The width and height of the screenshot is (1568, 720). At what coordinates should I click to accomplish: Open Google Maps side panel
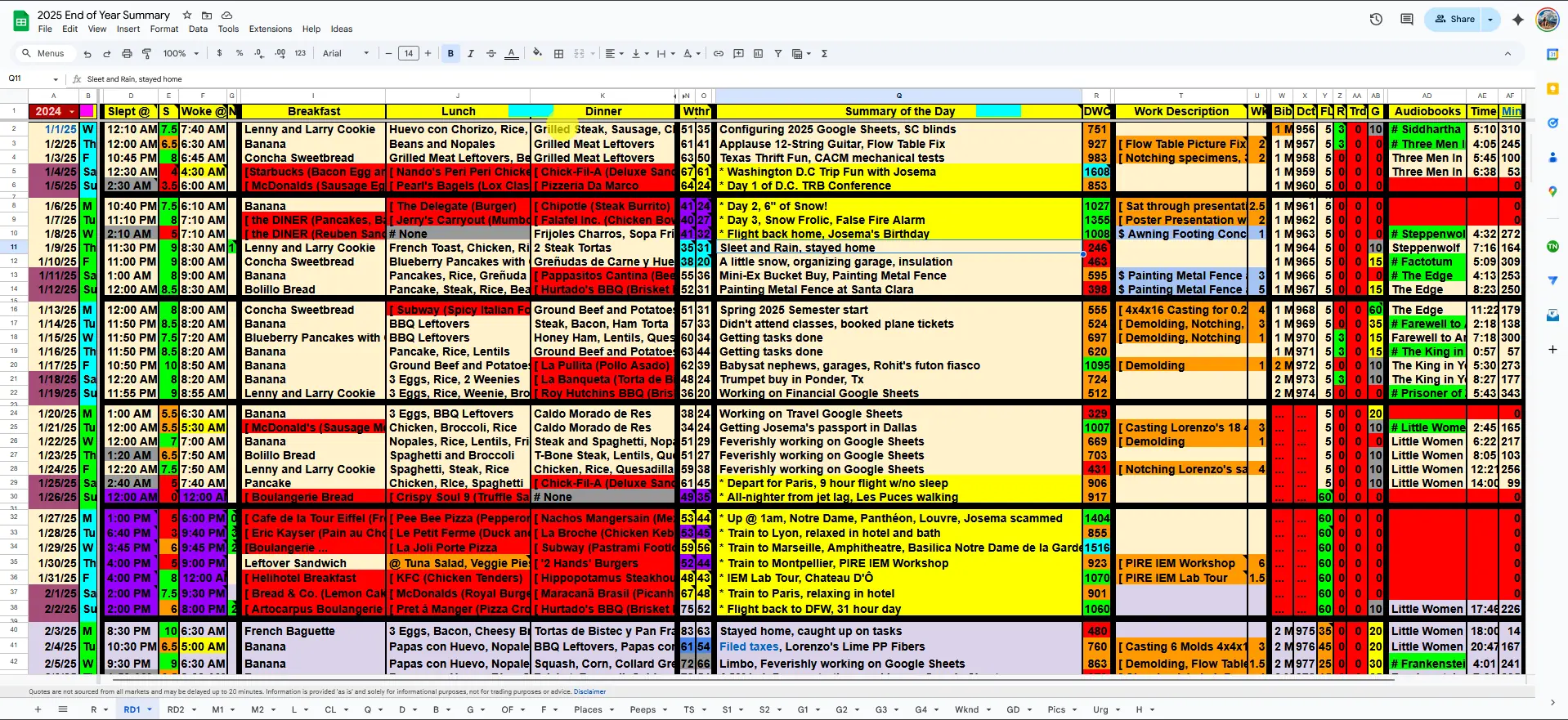click(x=1552, y=191)
